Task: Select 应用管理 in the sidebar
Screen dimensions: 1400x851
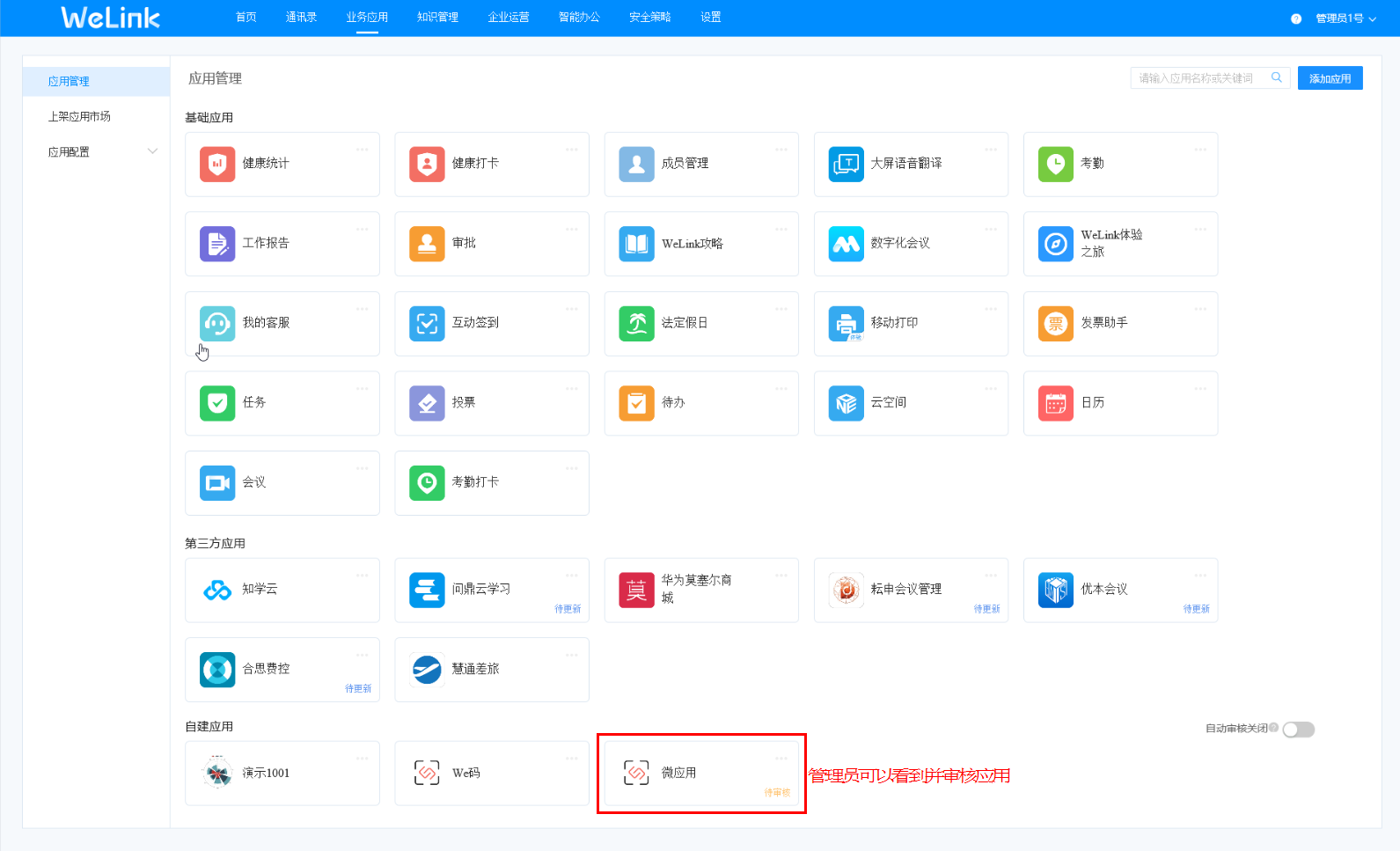Action: click(96, 81)
